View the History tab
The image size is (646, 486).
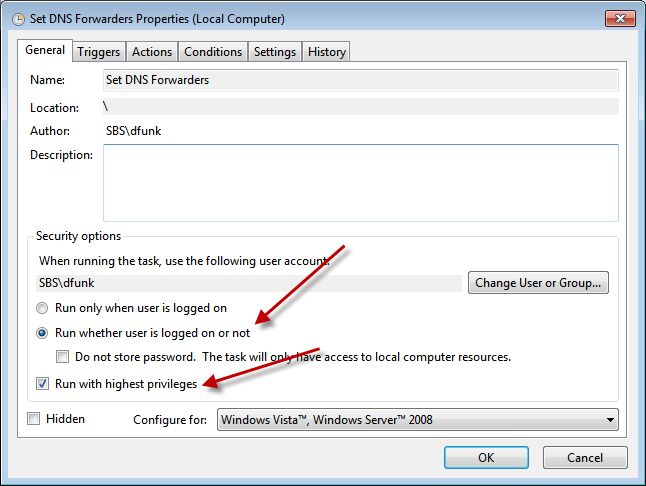[327, 52]
